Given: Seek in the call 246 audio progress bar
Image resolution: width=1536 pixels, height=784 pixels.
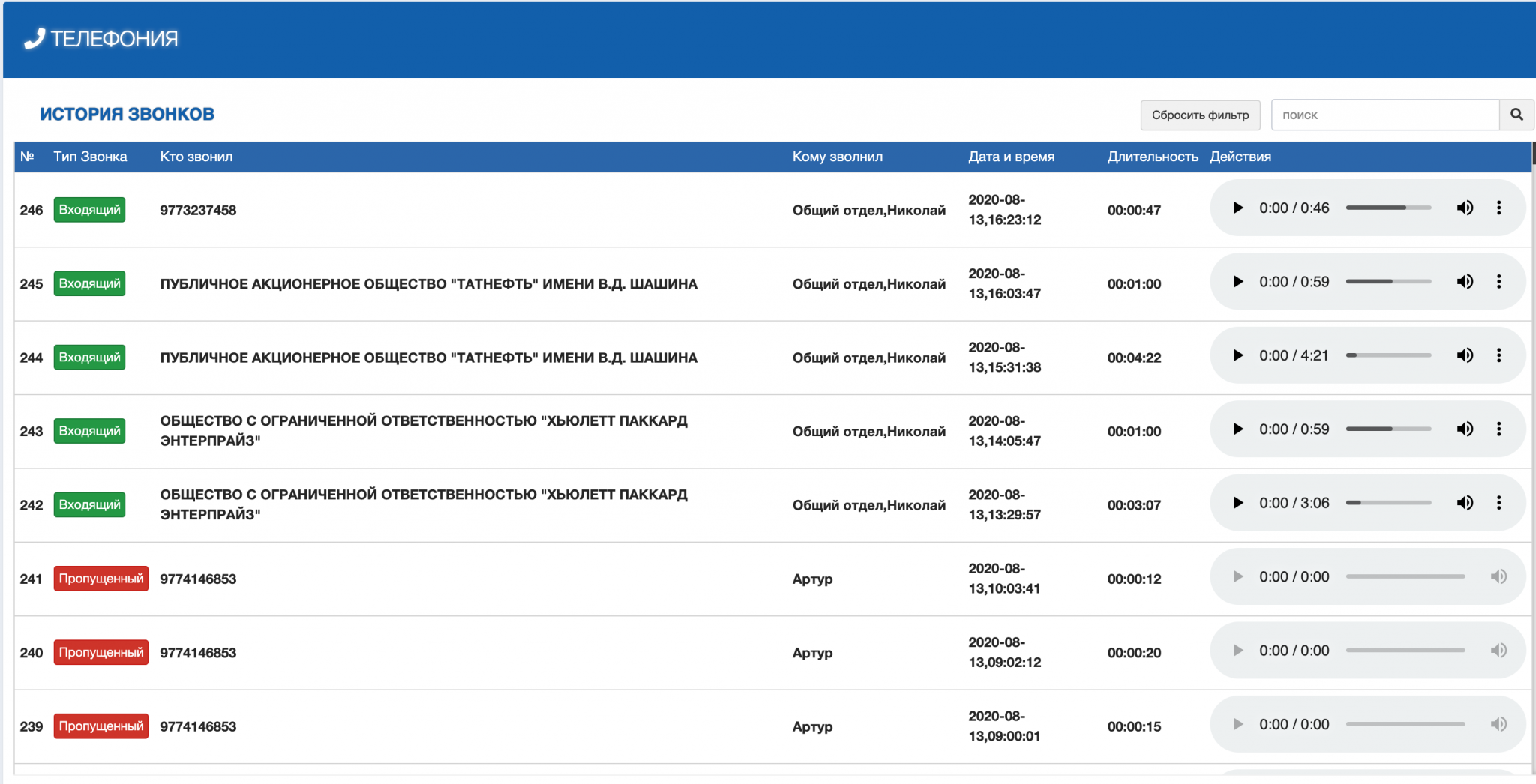Looking at the screenshot, I should [x=1388, y=208].
